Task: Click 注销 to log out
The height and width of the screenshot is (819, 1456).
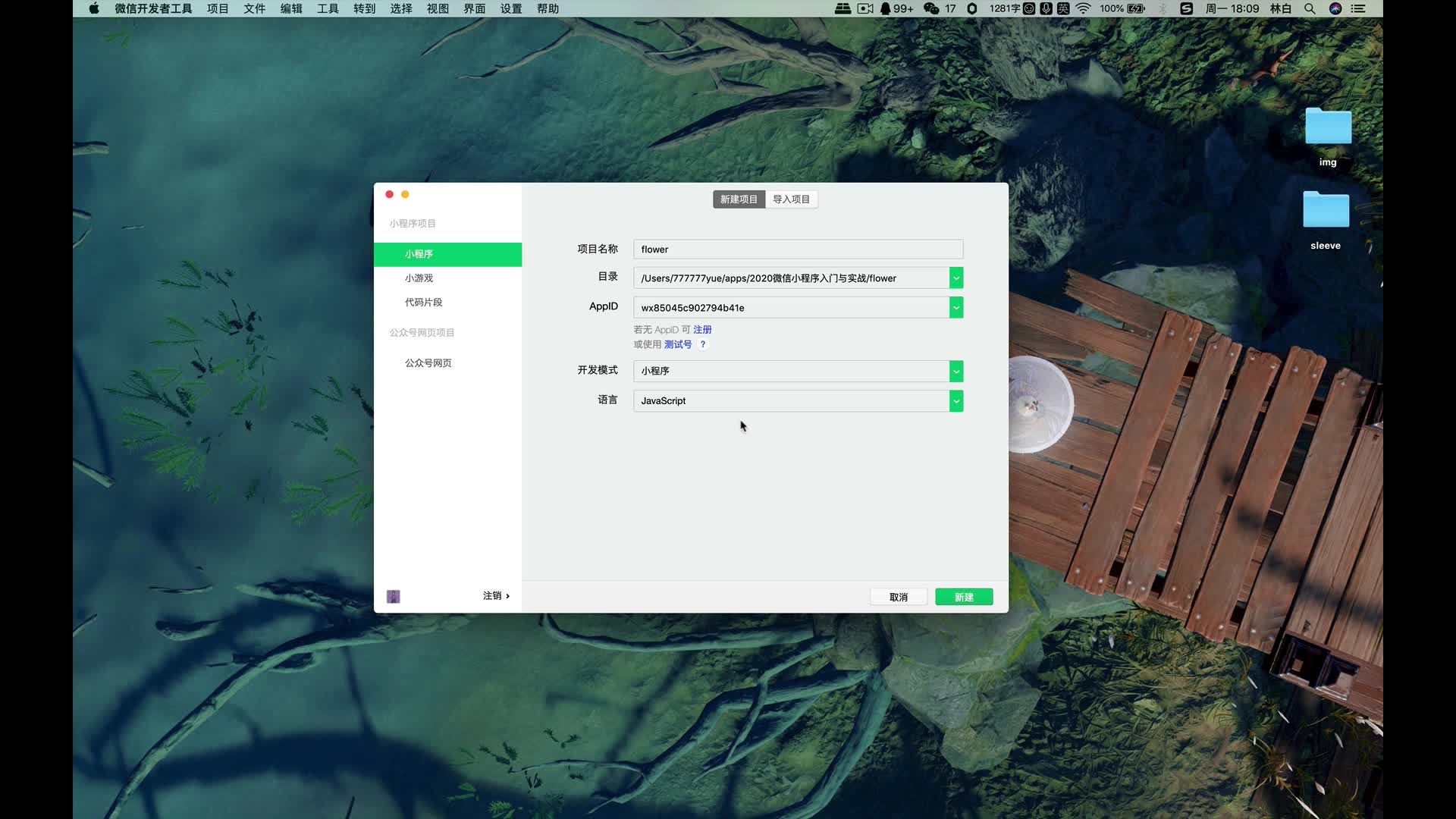Action: point(496,595)
